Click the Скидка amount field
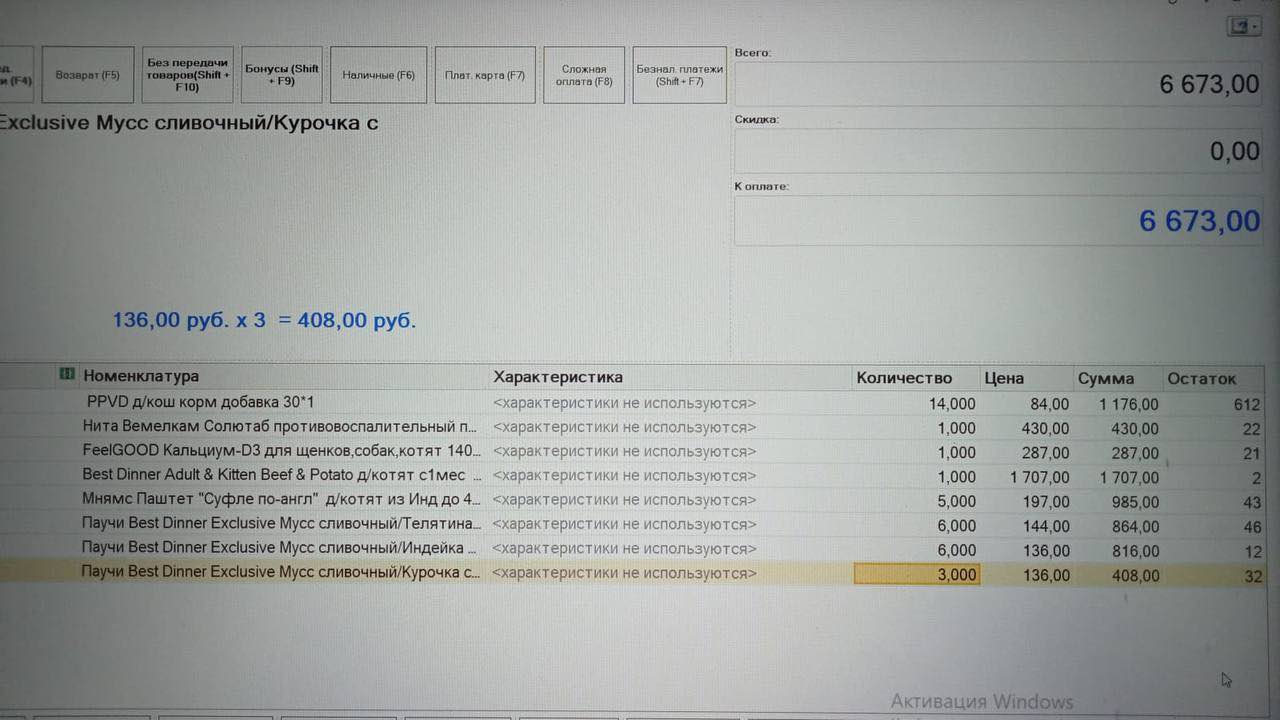This screenshot has height=720, width=1280. point(998,151)
